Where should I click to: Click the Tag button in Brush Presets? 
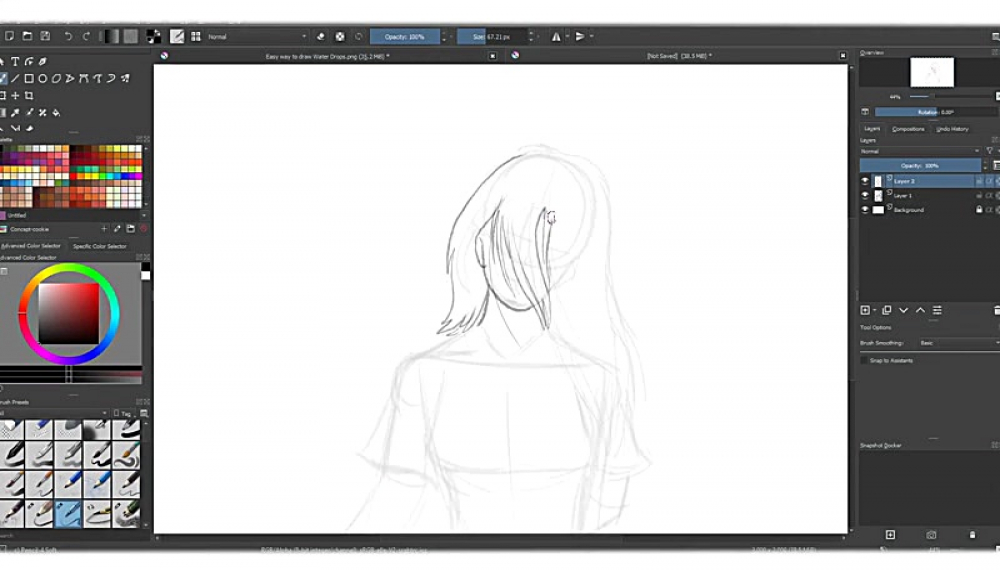[x=125, y=413]
